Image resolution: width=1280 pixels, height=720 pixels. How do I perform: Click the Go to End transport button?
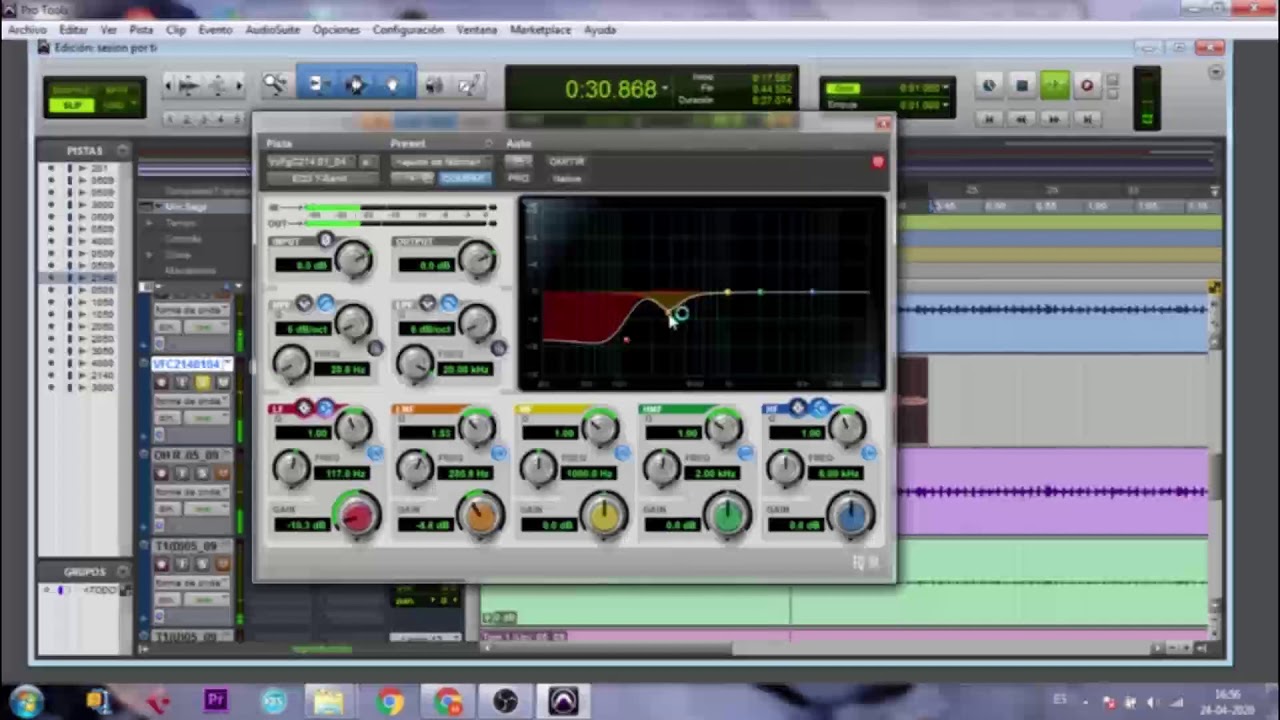click(x=1086, y=118)
